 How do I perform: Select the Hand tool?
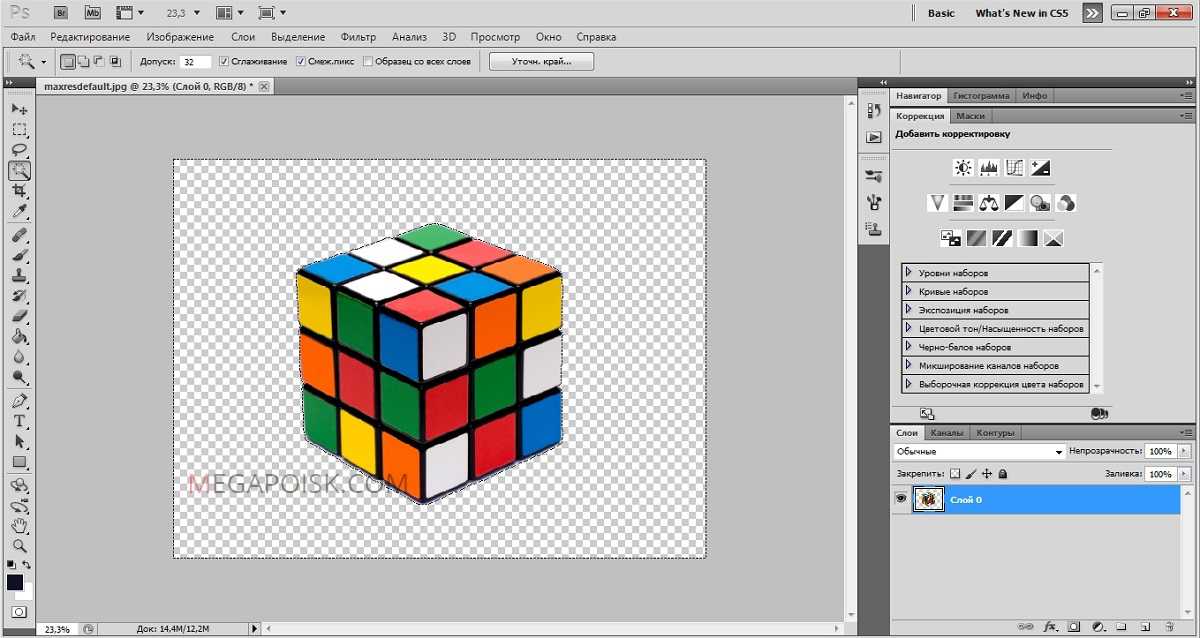click(x=19, y=526)
